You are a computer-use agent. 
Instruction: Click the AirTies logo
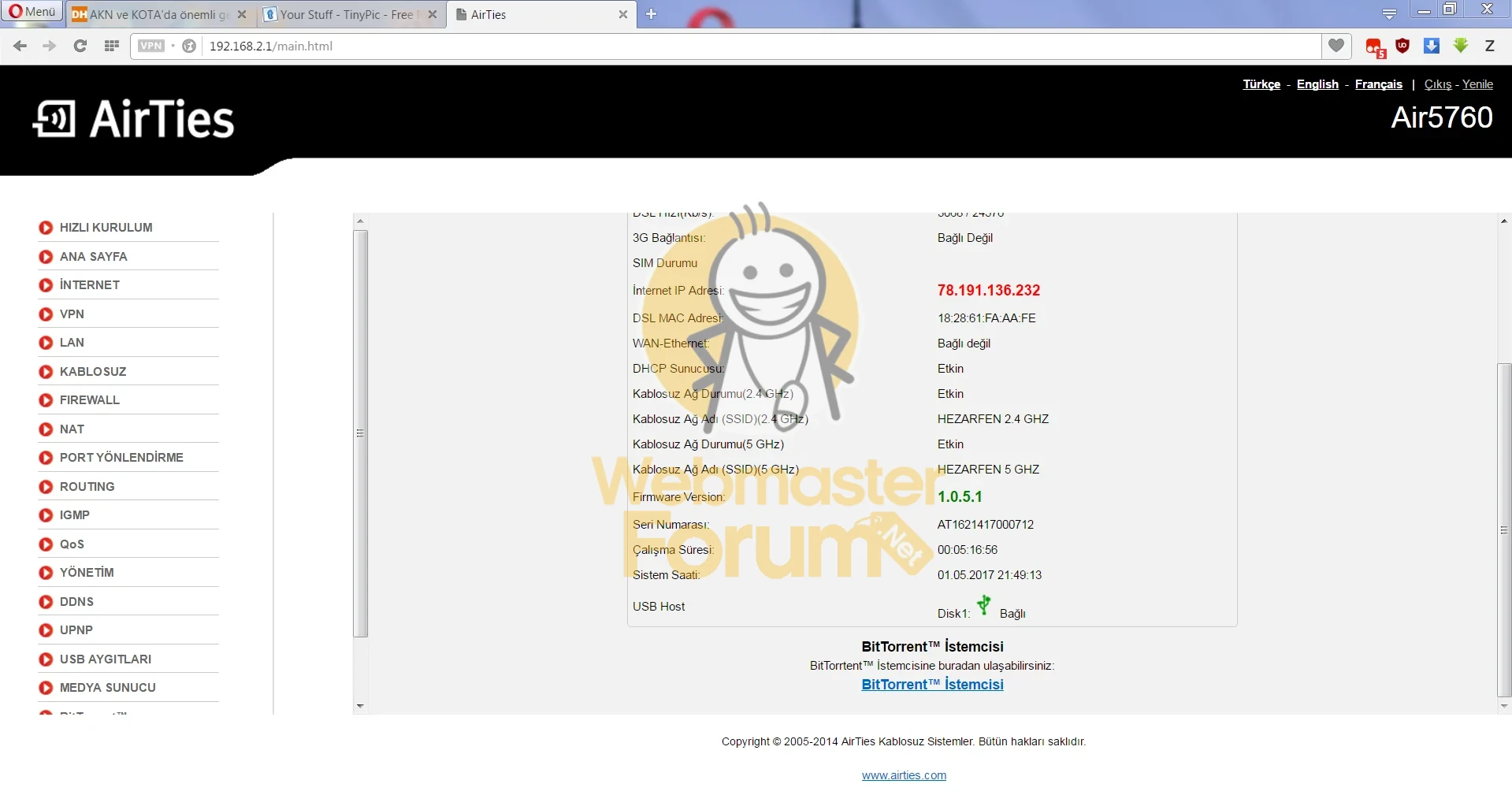[x=134, y=119]
